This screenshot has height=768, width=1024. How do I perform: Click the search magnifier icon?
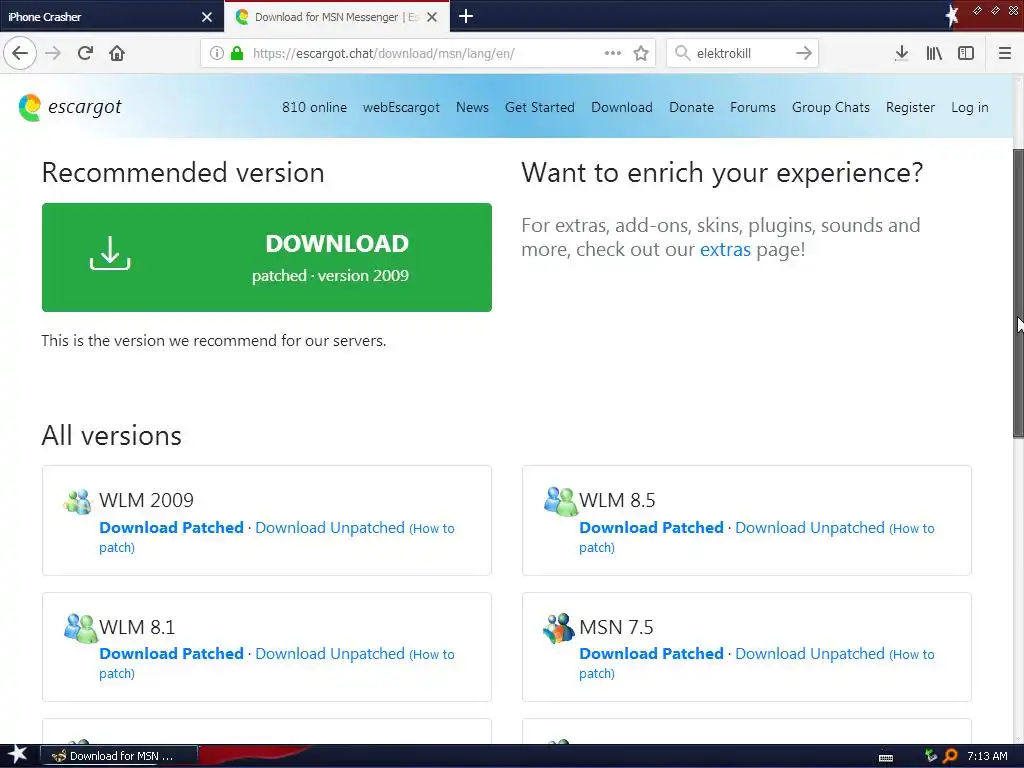[682, 53]
